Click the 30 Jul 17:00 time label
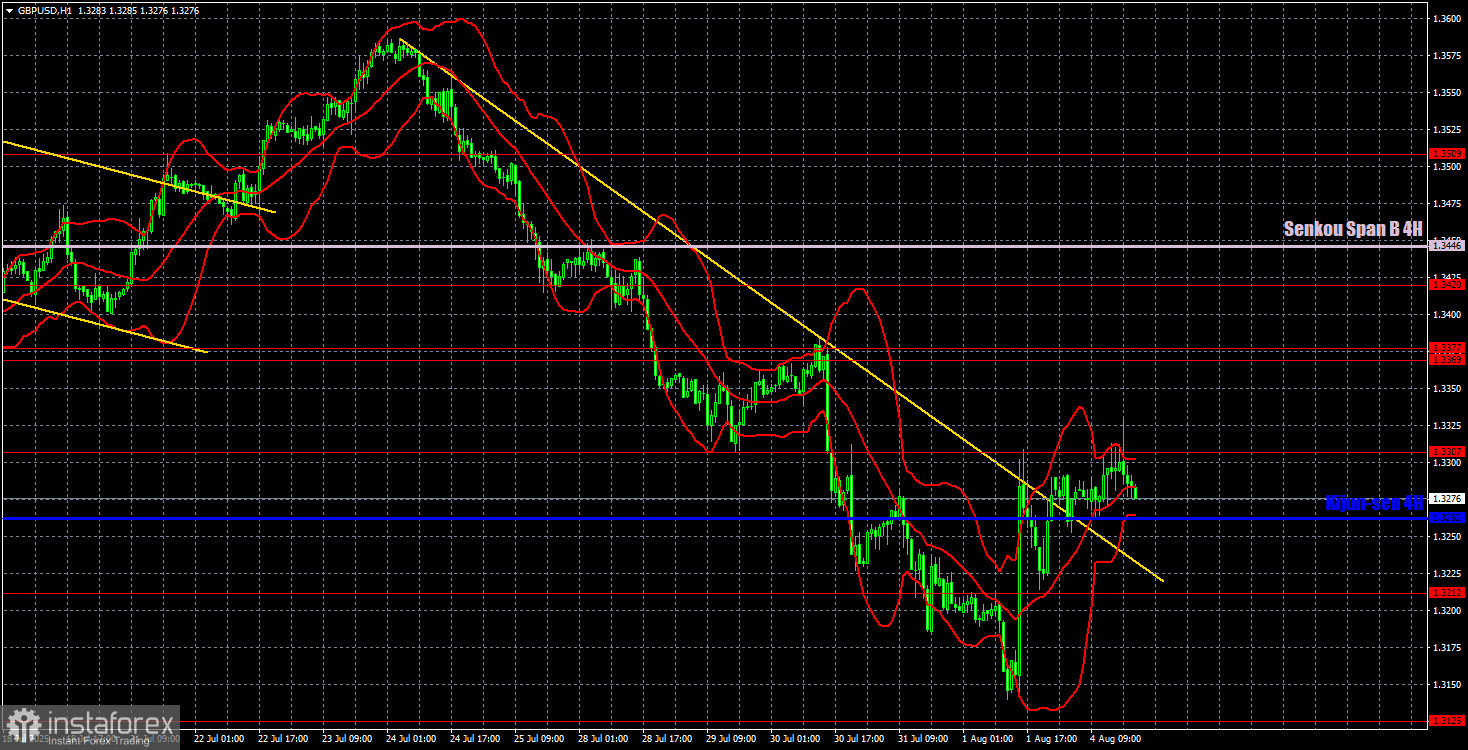Image resolution: width=1468 pixels, height=750 pixels. pos(858,739)
